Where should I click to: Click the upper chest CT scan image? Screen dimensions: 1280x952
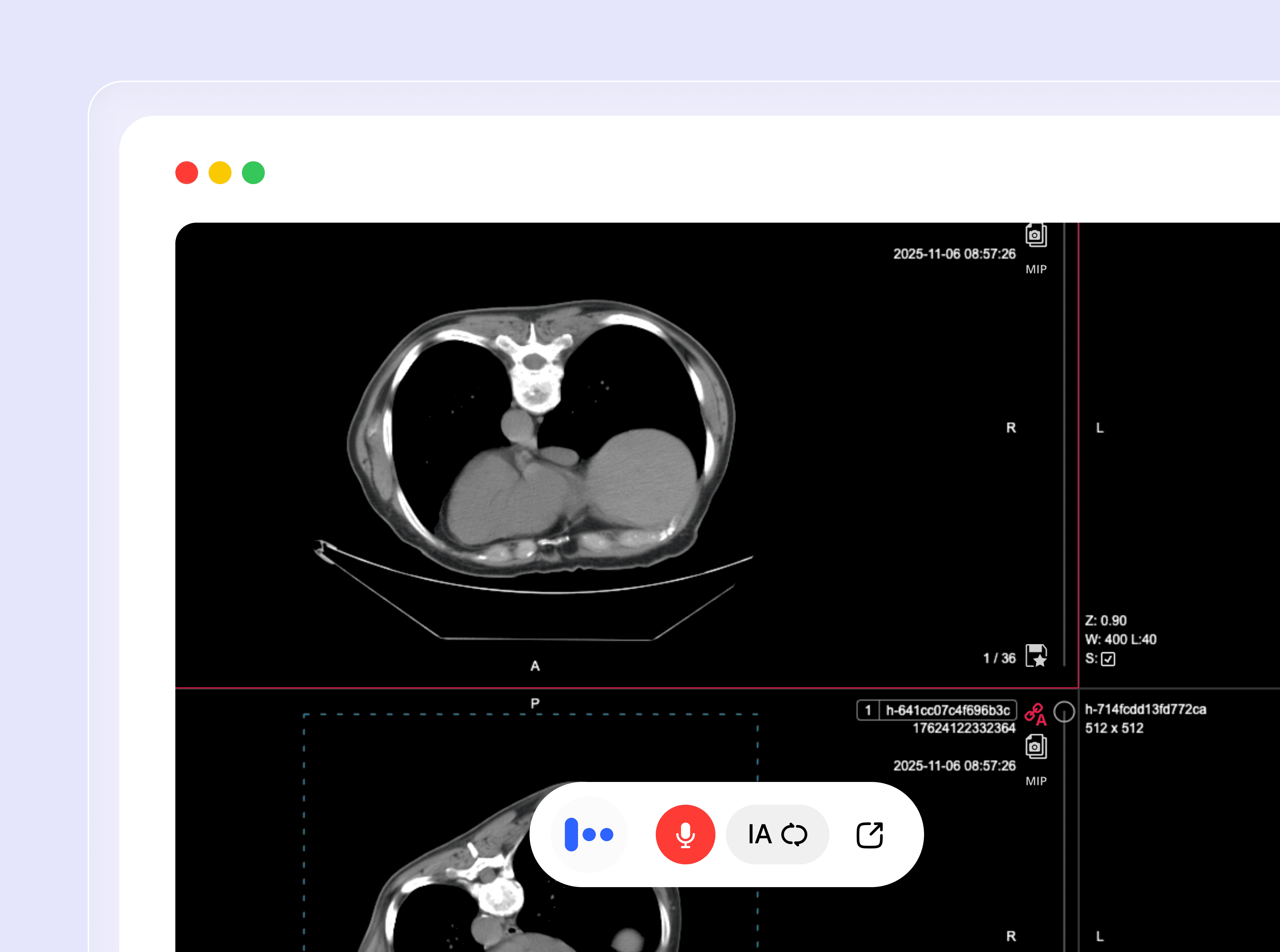click(542, 438)
